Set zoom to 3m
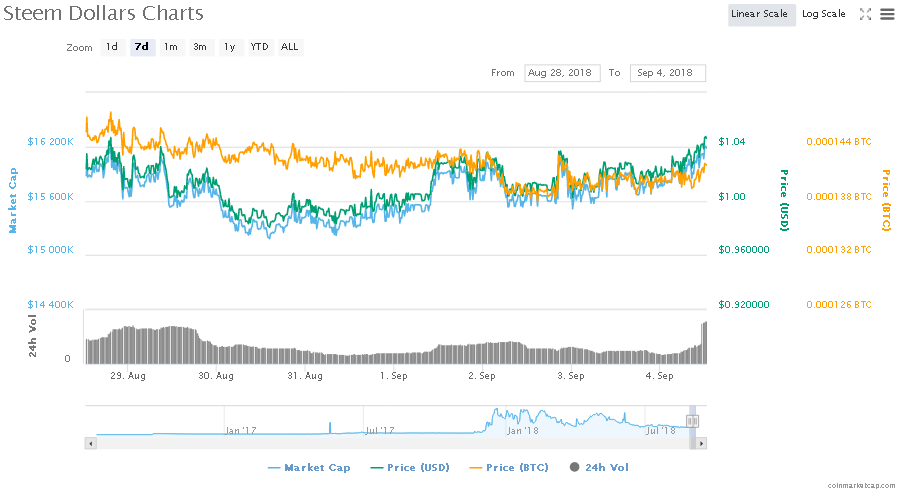Screen dimensions: 898x493 click(200, 47)
